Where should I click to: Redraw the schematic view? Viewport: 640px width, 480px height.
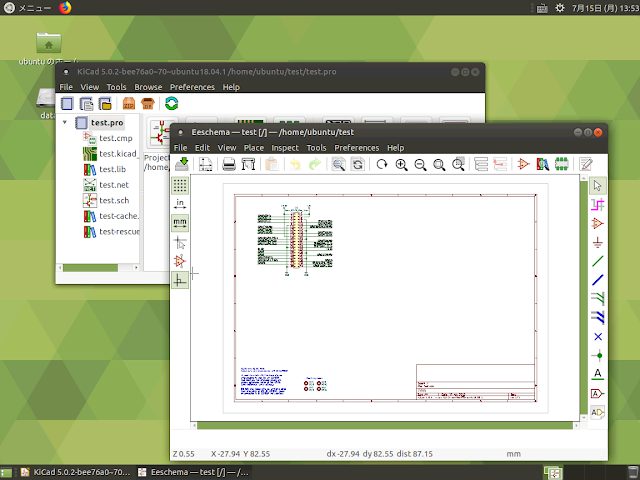pos(382,164)
